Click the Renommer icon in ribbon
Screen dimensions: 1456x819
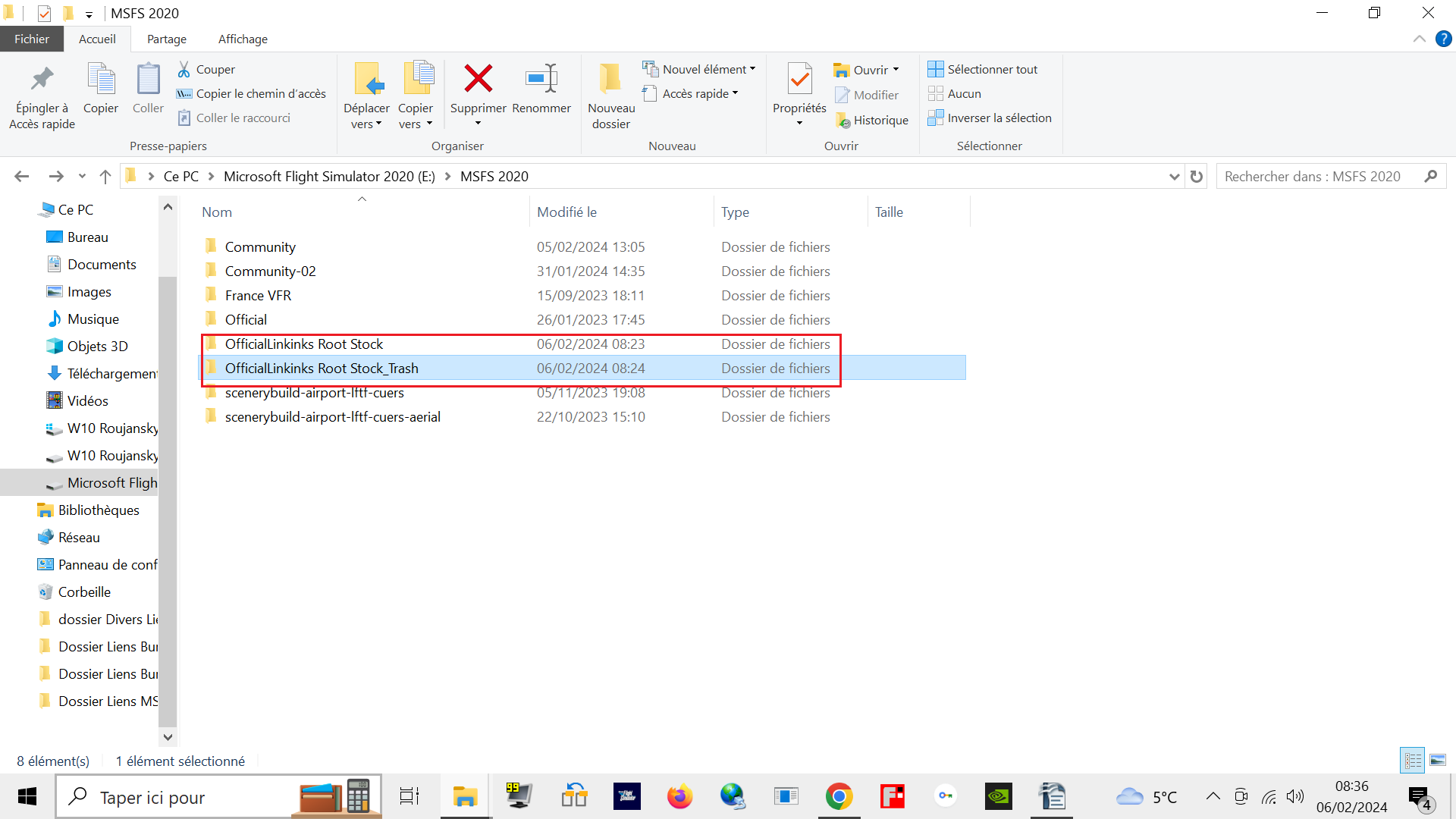click(541, 79)
